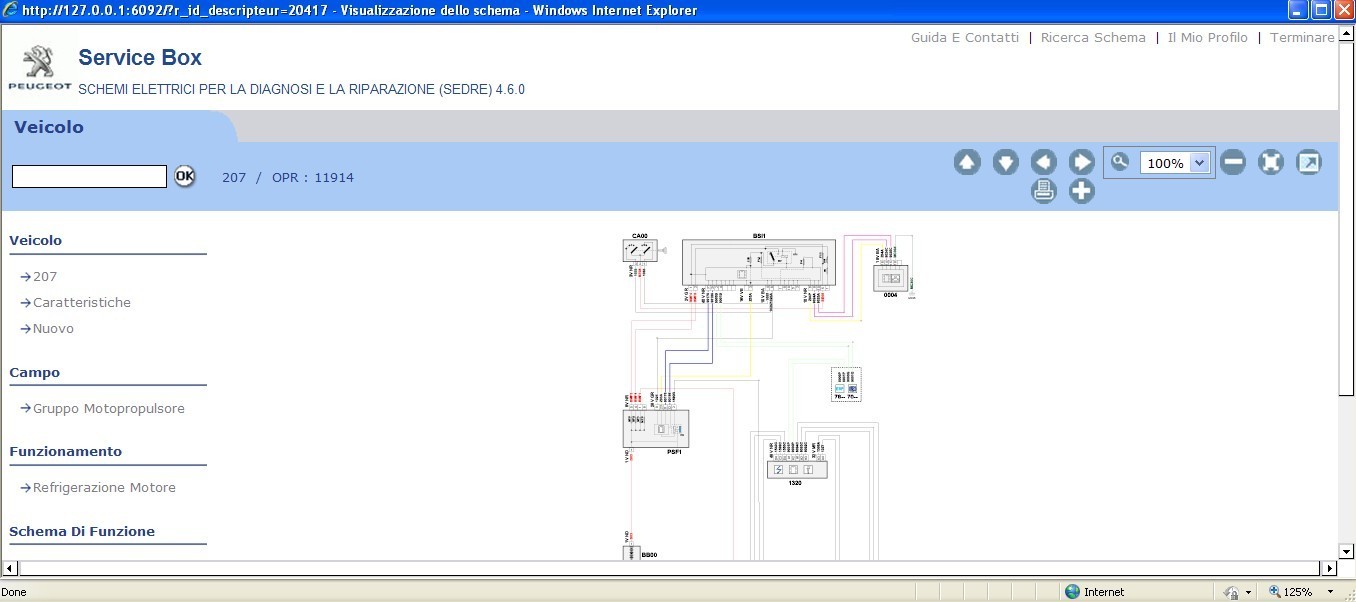Viewport: 1356px width, 602px height.
Task: Click the Schema Di Funzione heading
Action: pyautogui.click(x=82, y=531)
